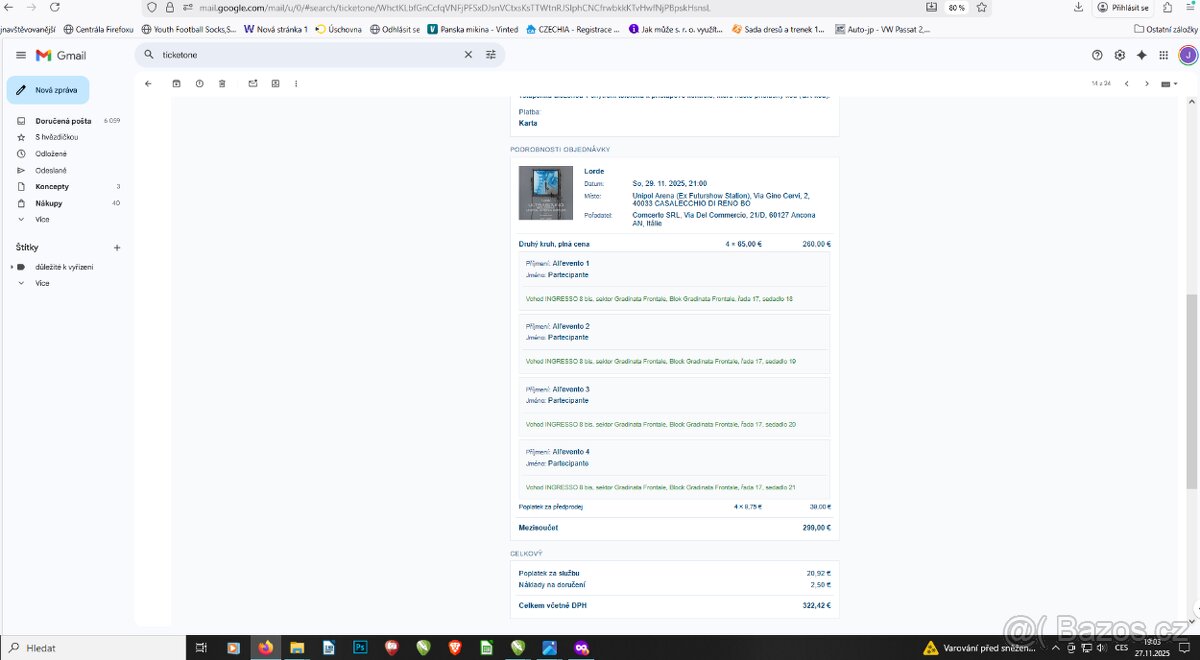This screenshot has width=1200, height=660.
Task: Reset the 80 % zoom level indicator
Action: 957,7
